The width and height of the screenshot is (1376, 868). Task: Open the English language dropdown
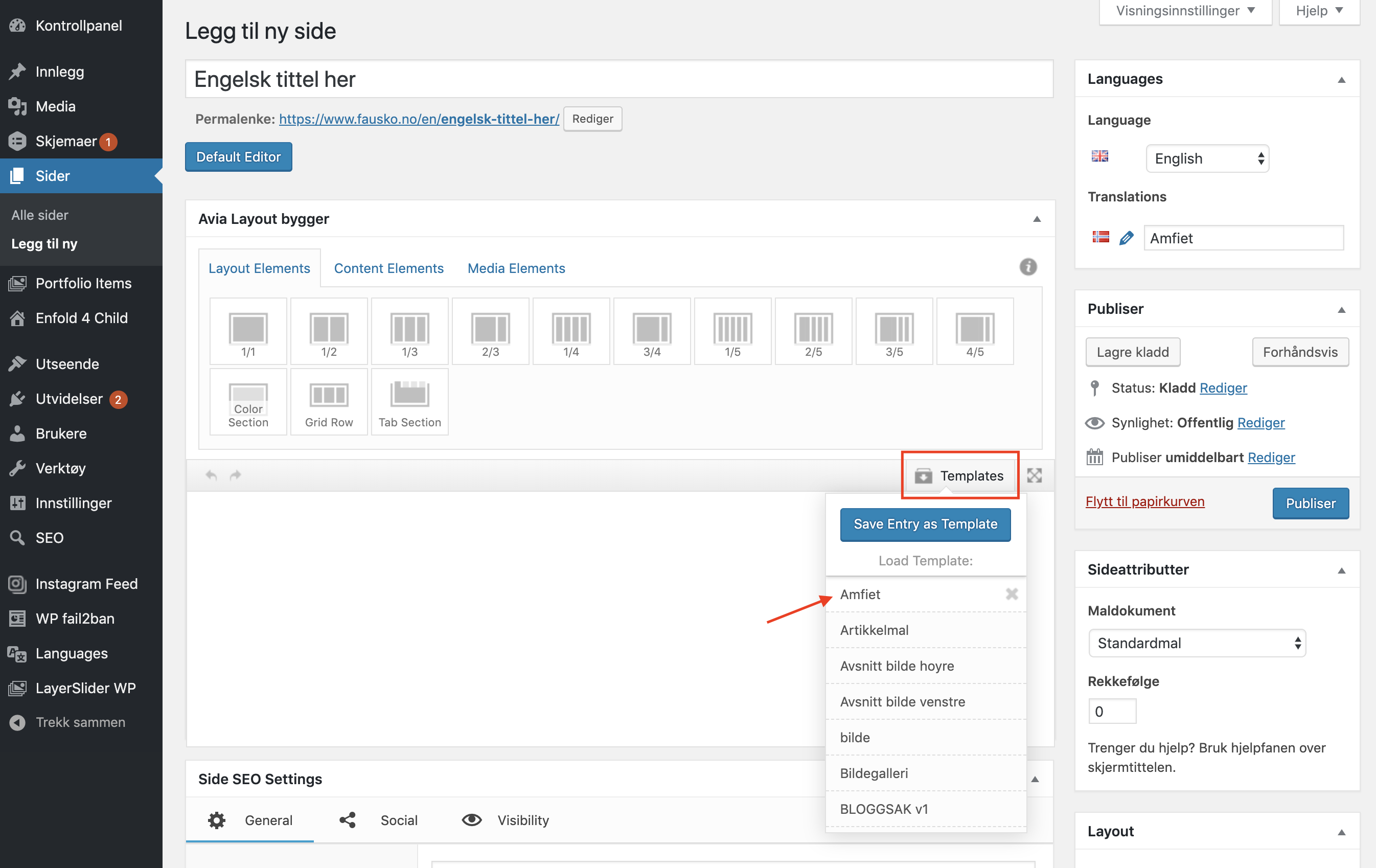click(1207, 158)
